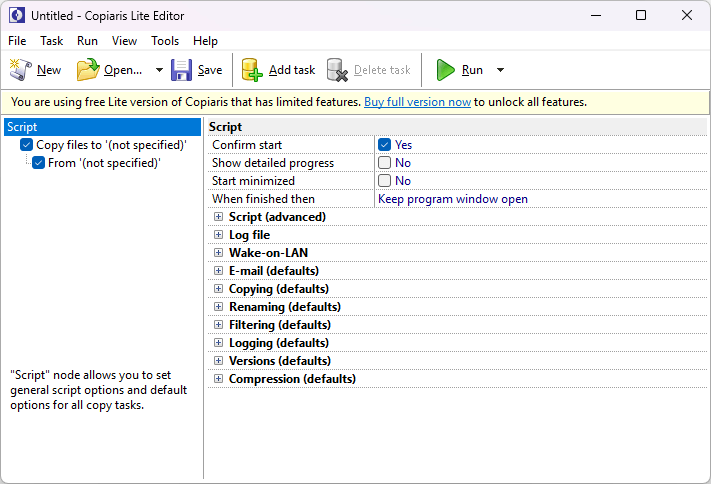Viewport: 711px width, 484px height.
Task: Enable the Start minimized checkbox
Action: (x=385, y=181)
